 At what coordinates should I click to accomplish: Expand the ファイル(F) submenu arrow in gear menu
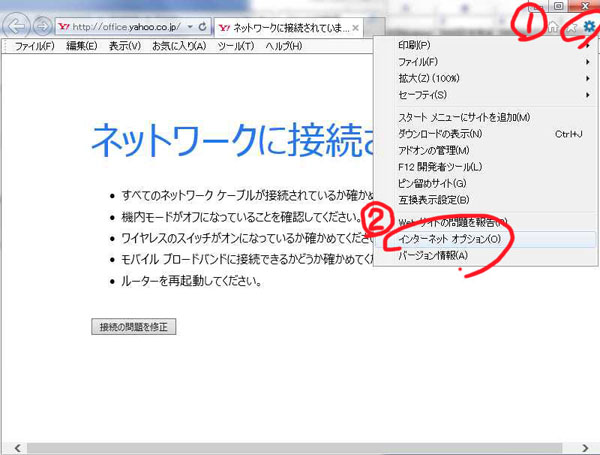(x=588, y=62)
